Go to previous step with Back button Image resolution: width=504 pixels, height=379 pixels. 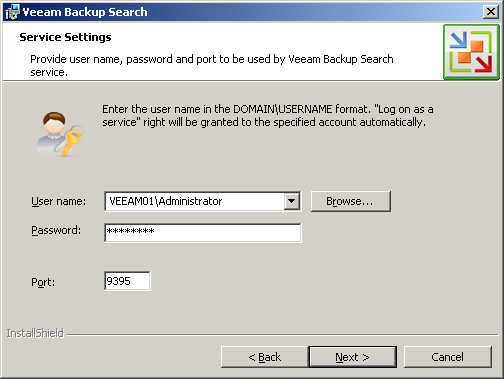[x=265, y=357]
